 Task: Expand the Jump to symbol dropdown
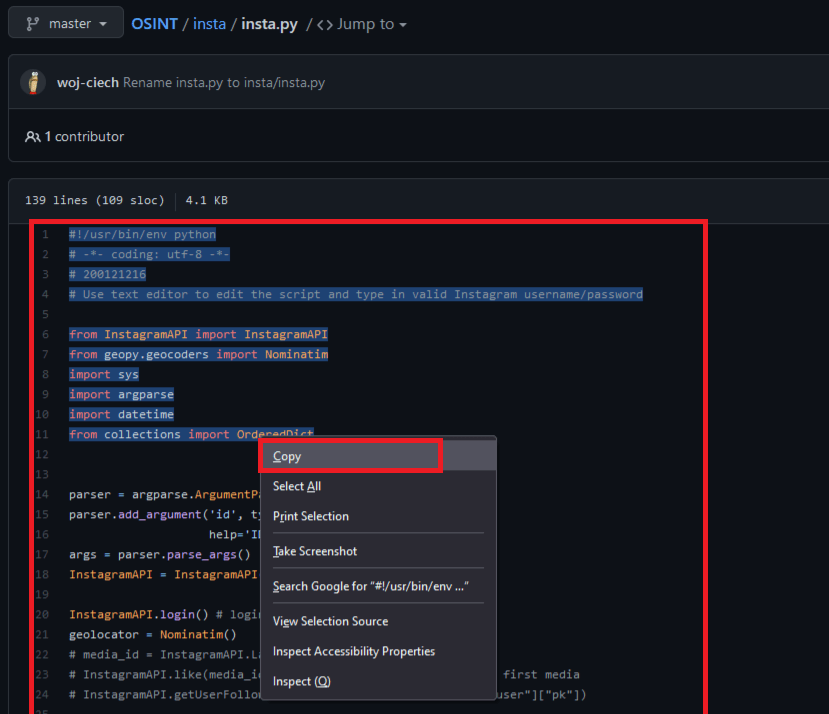362,24
